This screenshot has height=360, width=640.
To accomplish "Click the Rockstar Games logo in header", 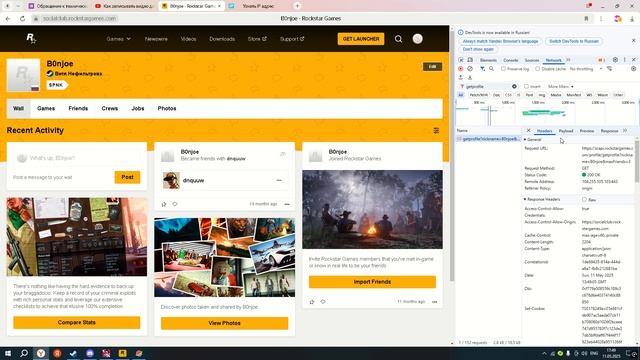I will click(31, 39).
